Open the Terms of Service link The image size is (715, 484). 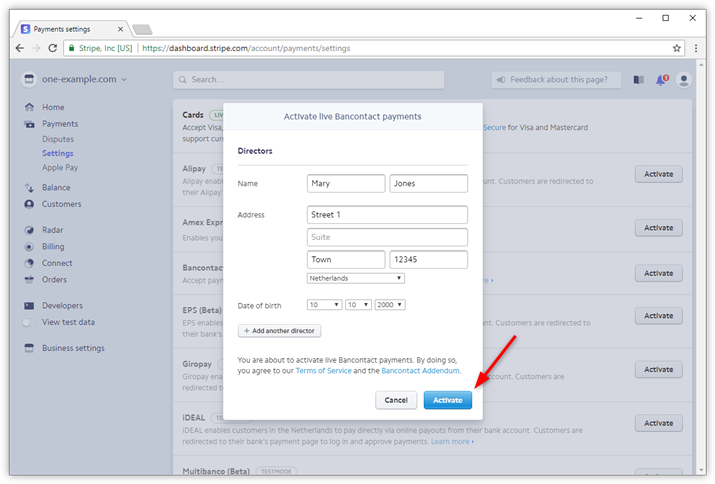[324, 371]
